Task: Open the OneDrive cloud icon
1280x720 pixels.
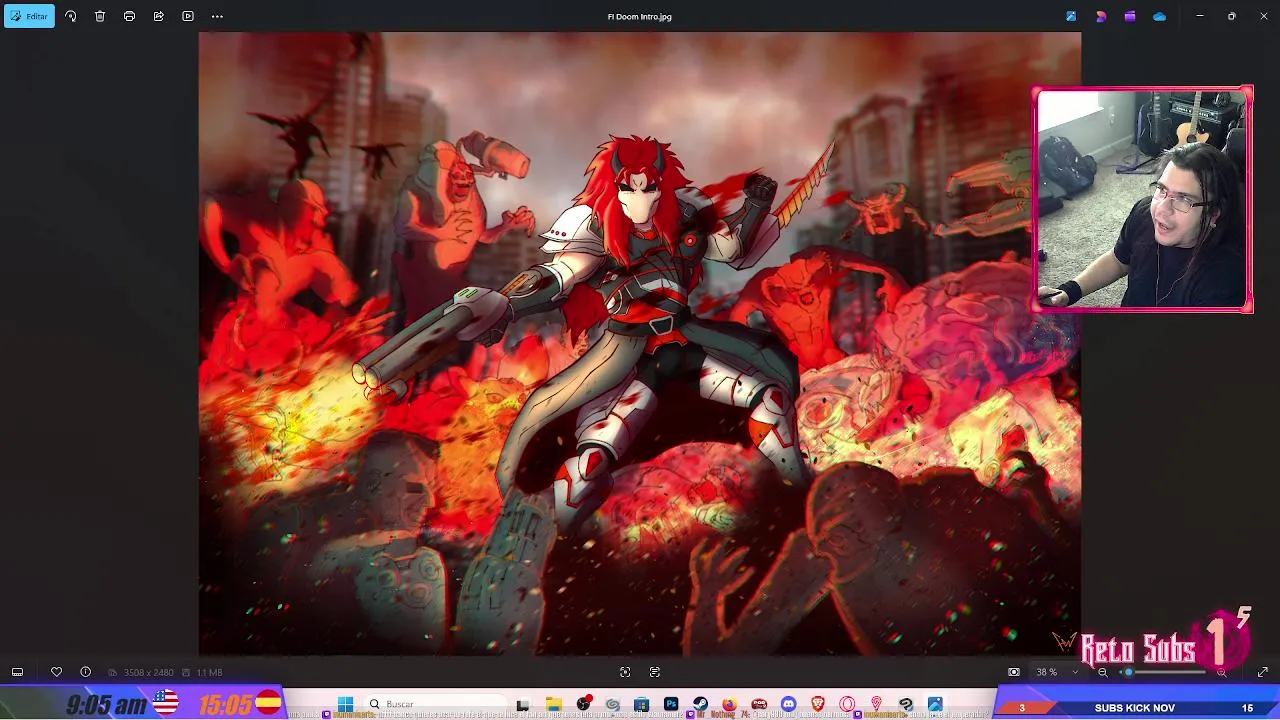Action: [1159, 16]
